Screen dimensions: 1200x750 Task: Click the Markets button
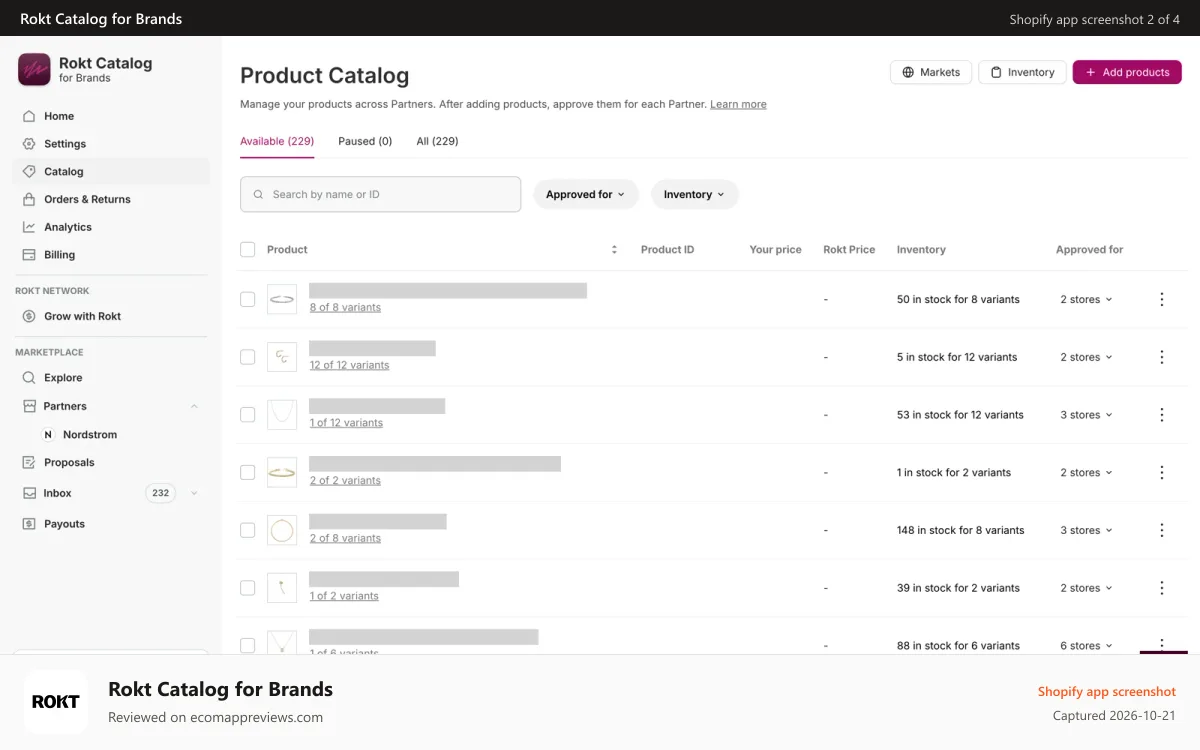(x=931, y=72)
